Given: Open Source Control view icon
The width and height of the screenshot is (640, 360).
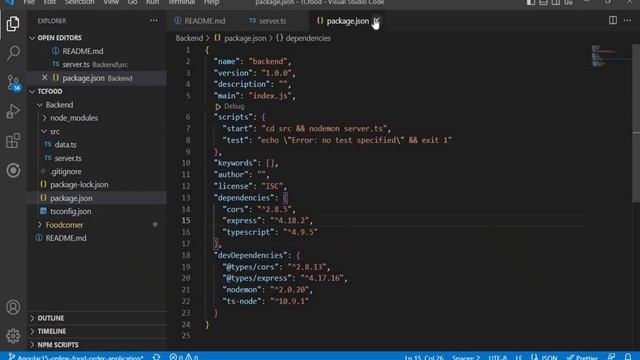Looking at the screenshot, I should [x=13, y=83].
